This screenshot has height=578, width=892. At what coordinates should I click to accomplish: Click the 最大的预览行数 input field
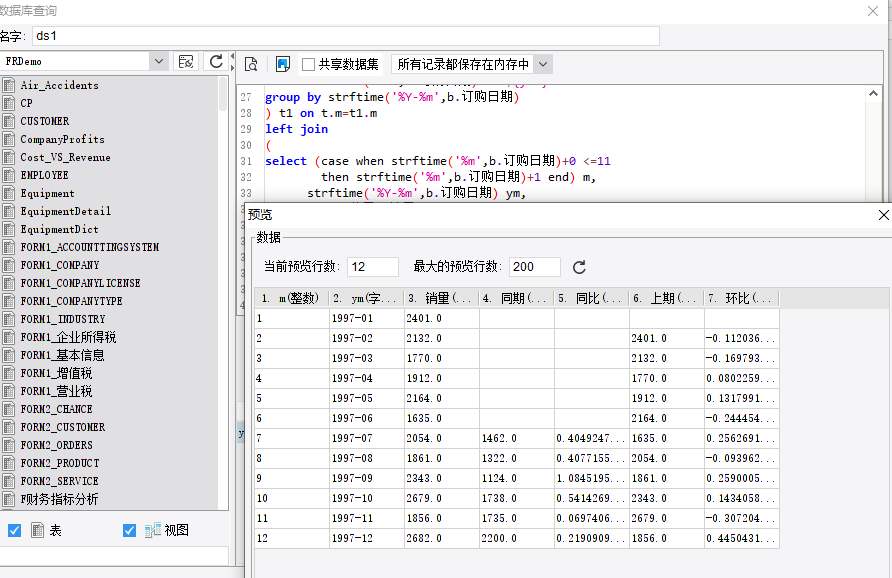click(535, 267)
